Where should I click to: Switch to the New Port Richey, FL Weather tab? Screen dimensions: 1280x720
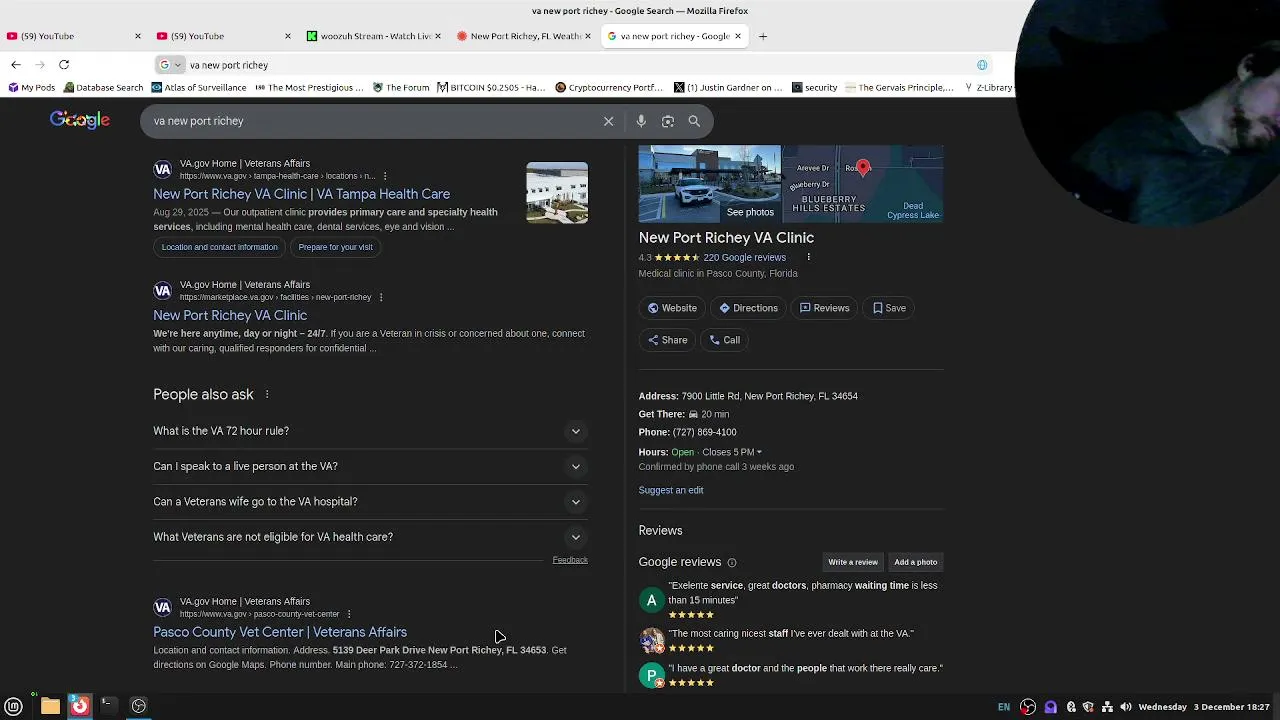(x=525, y=36)
